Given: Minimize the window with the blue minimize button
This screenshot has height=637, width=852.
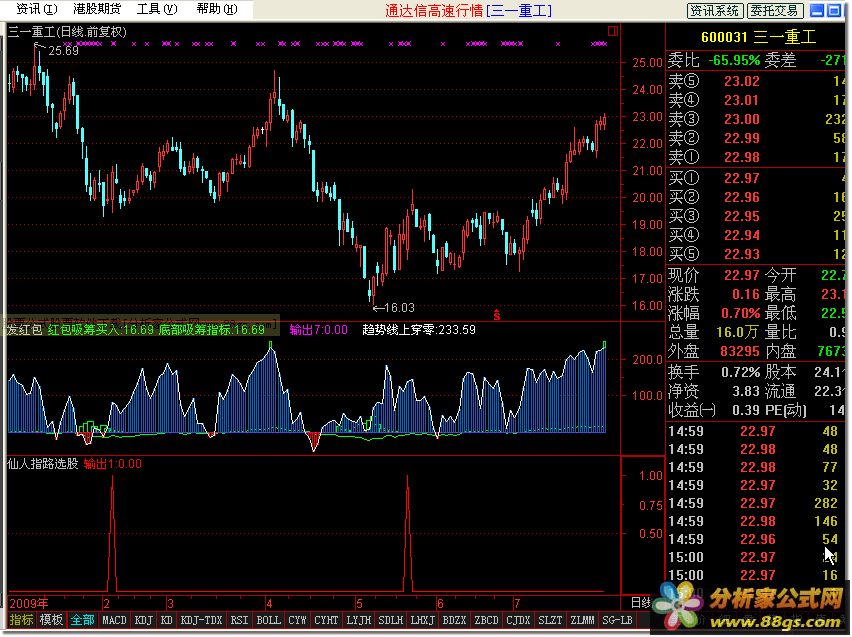Looking at the screenshot, I should [x=816, y=10].
